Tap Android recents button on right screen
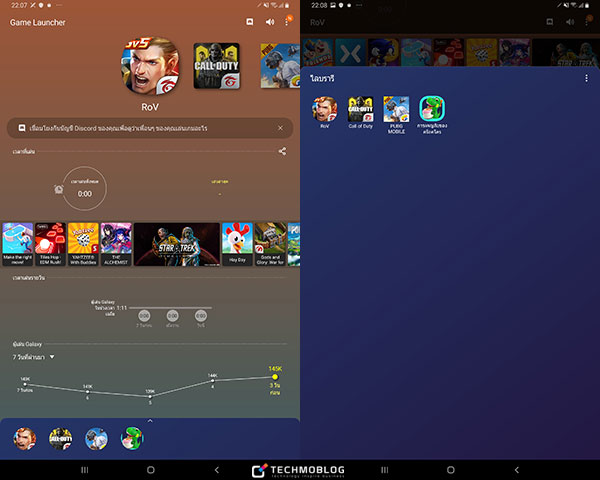Viewport: 600px width, 480px height. tap(385, 470)
